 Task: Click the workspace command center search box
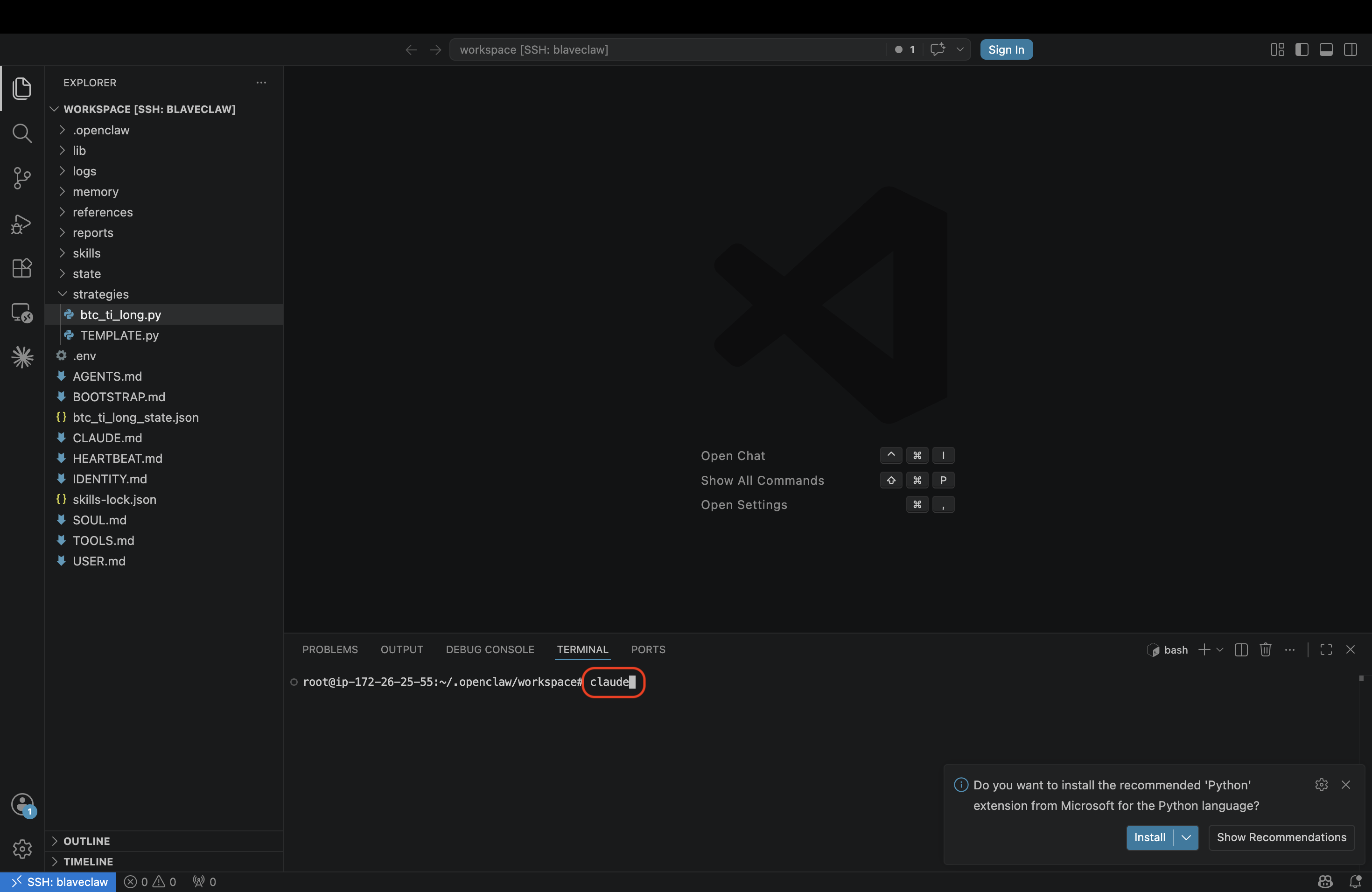point(667,49)
